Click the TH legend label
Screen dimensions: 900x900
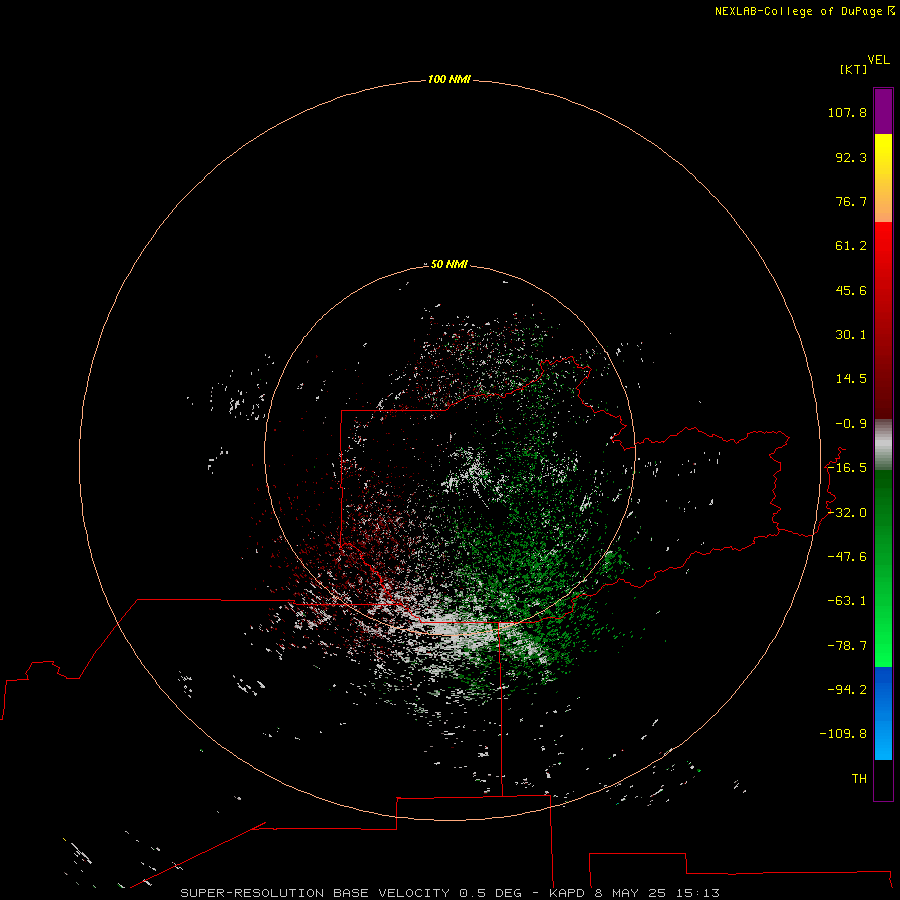click(859, 779)
